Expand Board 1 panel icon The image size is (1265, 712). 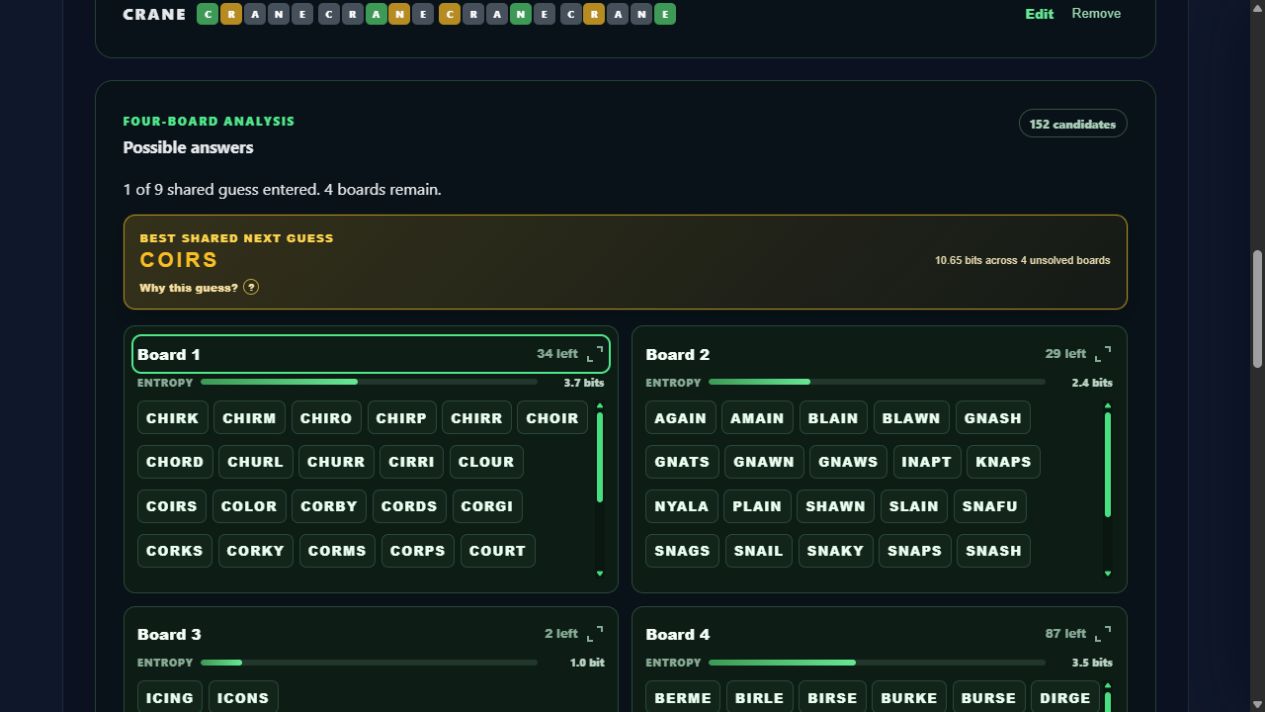coord(595,354)
